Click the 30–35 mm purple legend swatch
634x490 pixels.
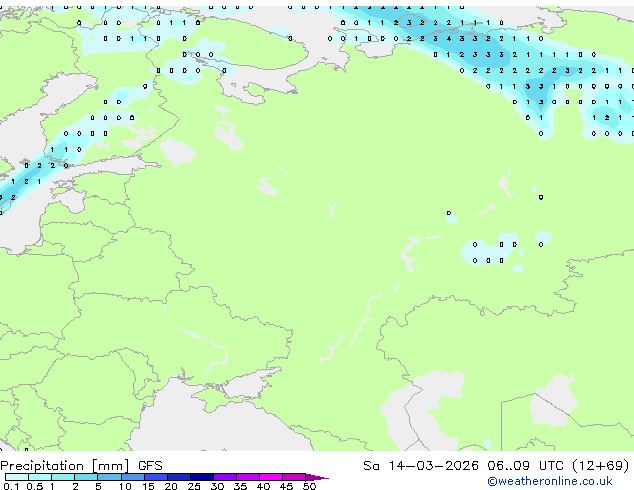224,477
